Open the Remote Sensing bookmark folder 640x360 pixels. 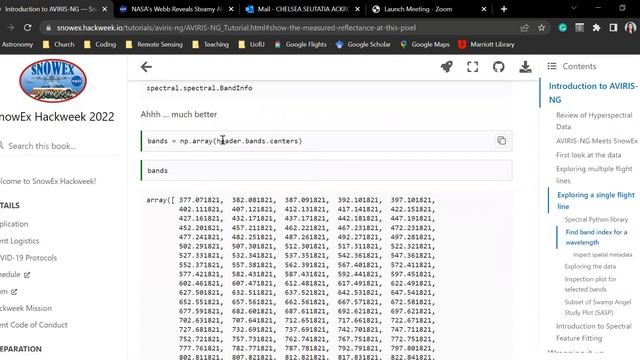(154, 44)
